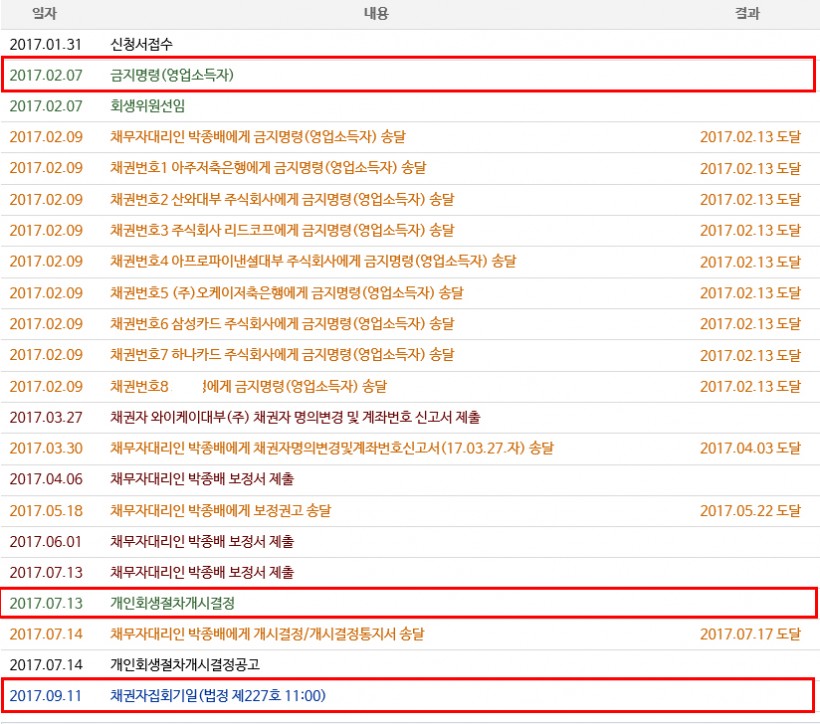Select the 신청서접수 entry
The width and height of the screenshot is (820, 724).
click(141, 44)
